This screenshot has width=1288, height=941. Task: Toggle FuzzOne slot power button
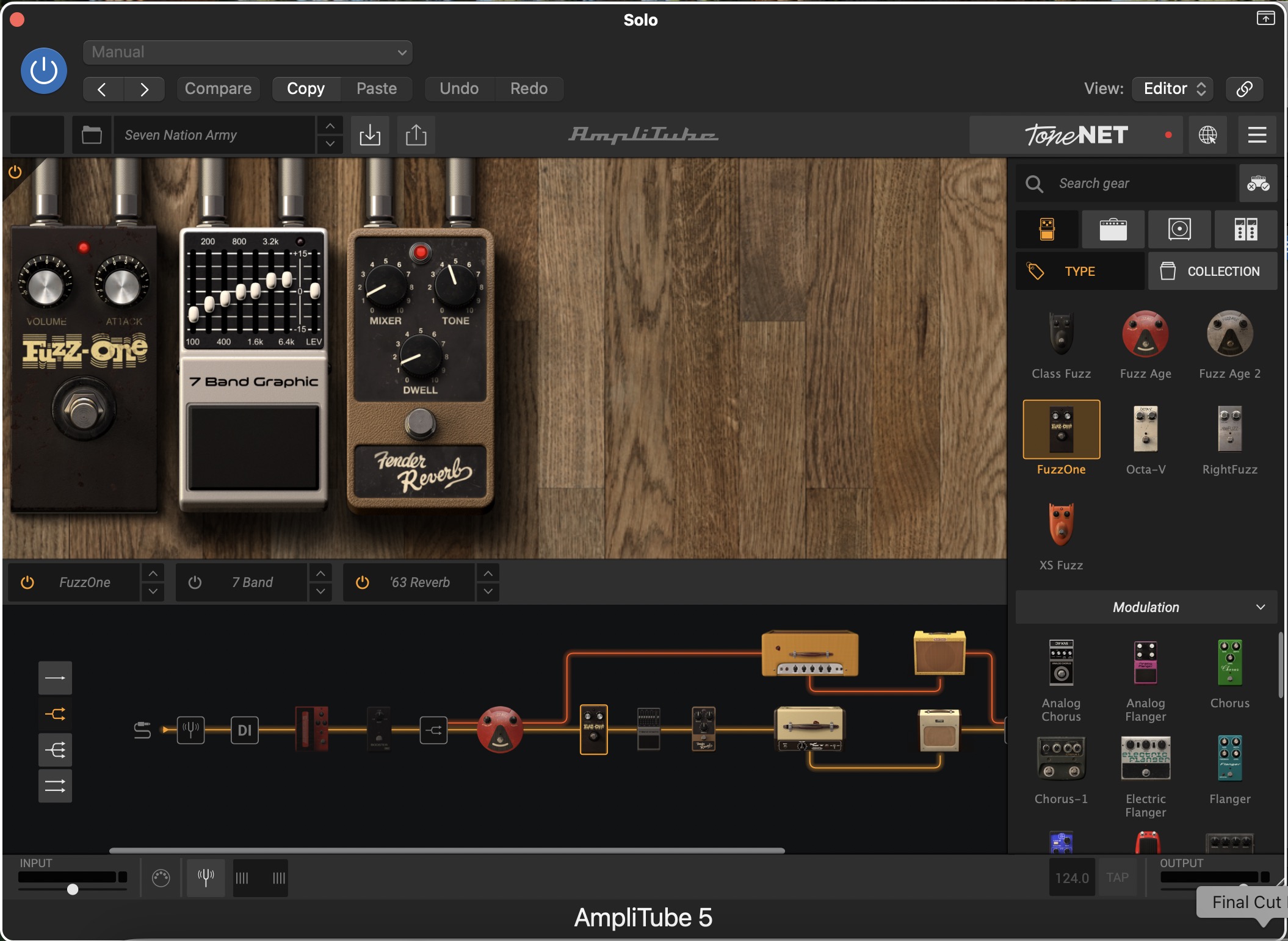pos(27,582)
